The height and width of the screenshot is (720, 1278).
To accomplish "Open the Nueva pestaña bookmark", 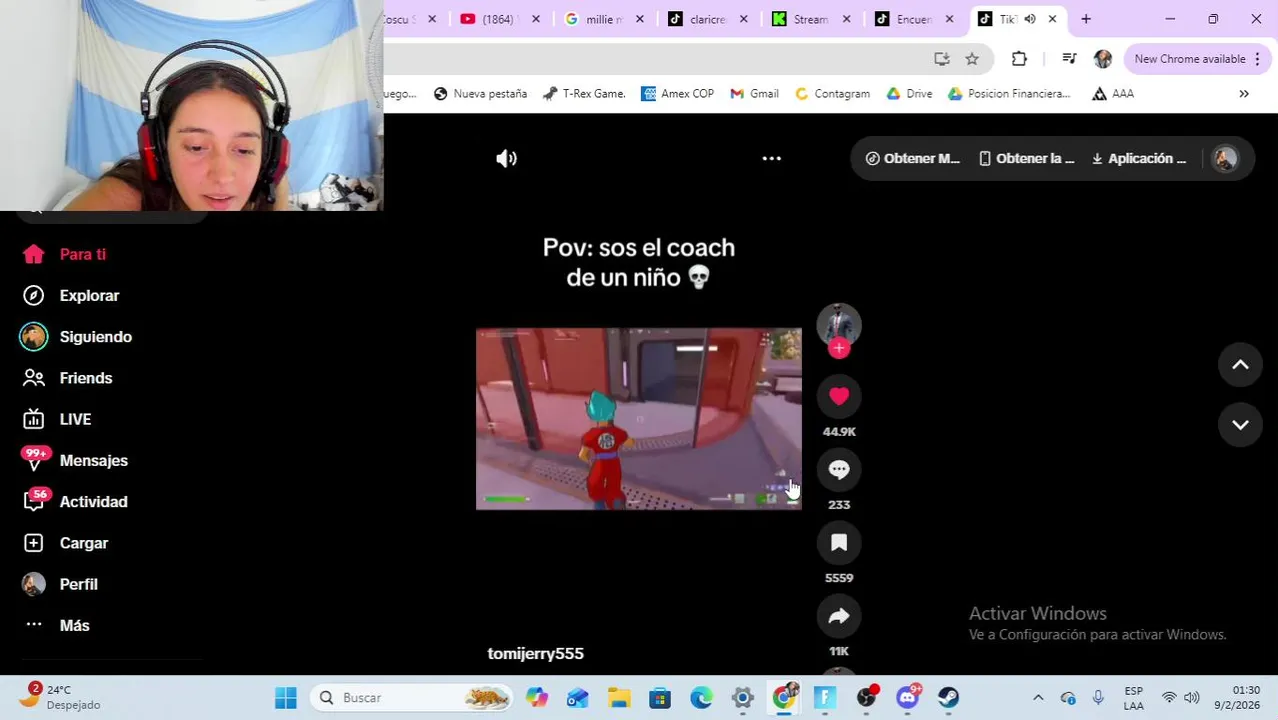I will (x=480, y=93).
